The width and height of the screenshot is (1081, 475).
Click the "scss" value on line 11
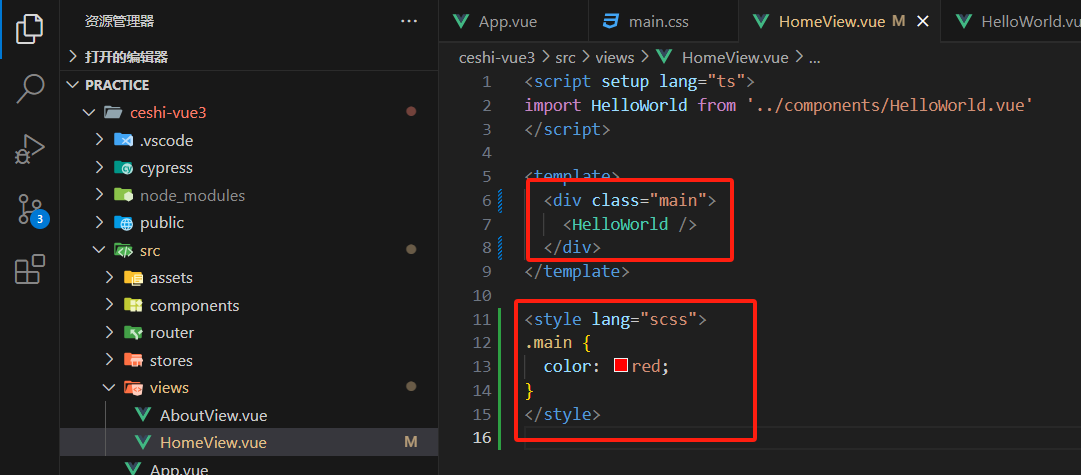point(668,319)
